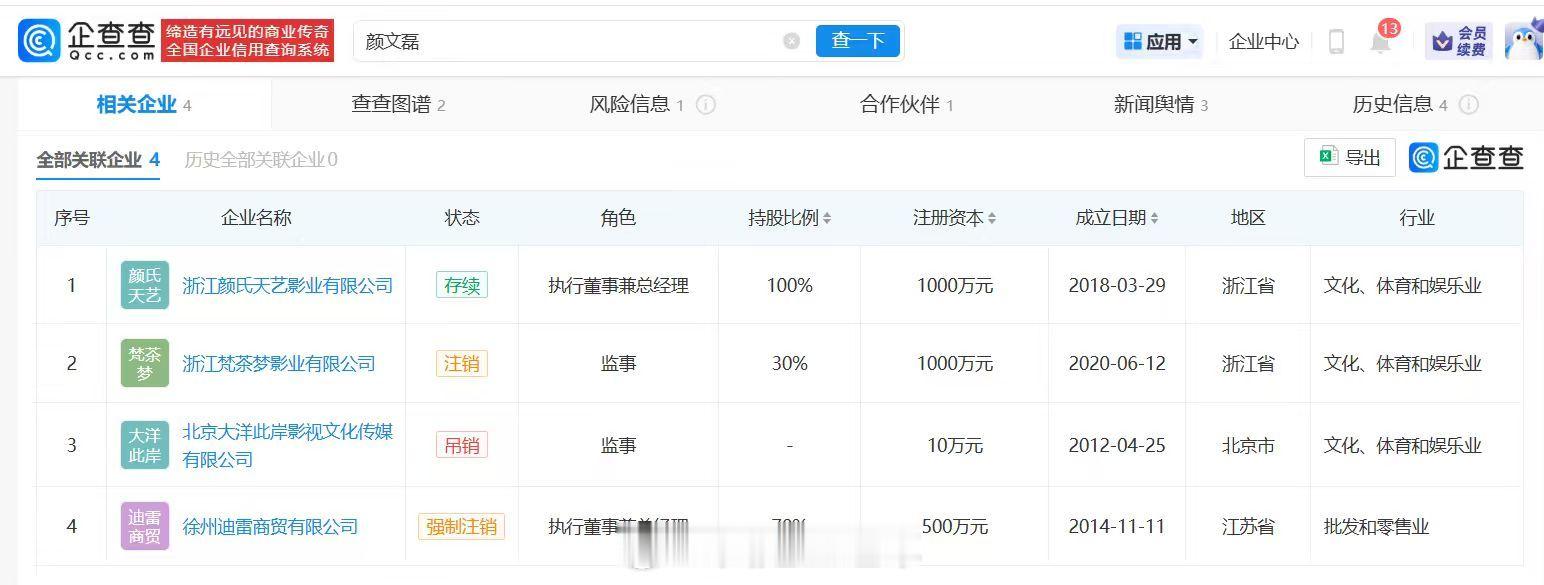Click the mobile phone icon in the header
1544x585 pixels.
1336,41
